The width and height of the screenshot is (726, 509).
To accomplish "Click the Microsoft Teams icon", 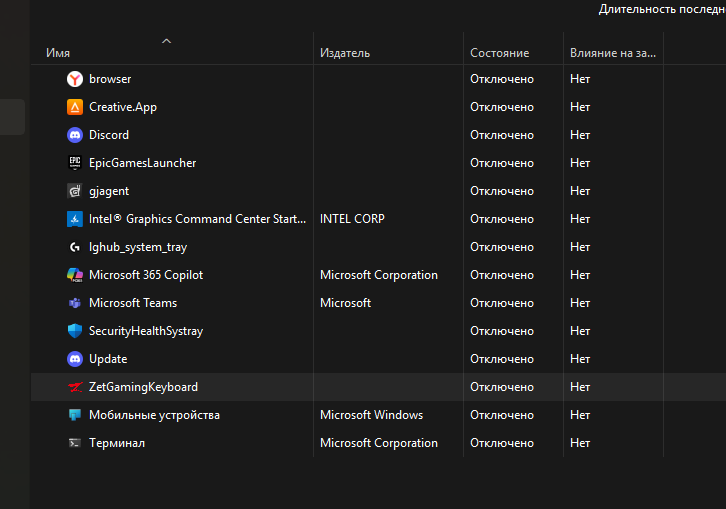I will pos(75,303).
